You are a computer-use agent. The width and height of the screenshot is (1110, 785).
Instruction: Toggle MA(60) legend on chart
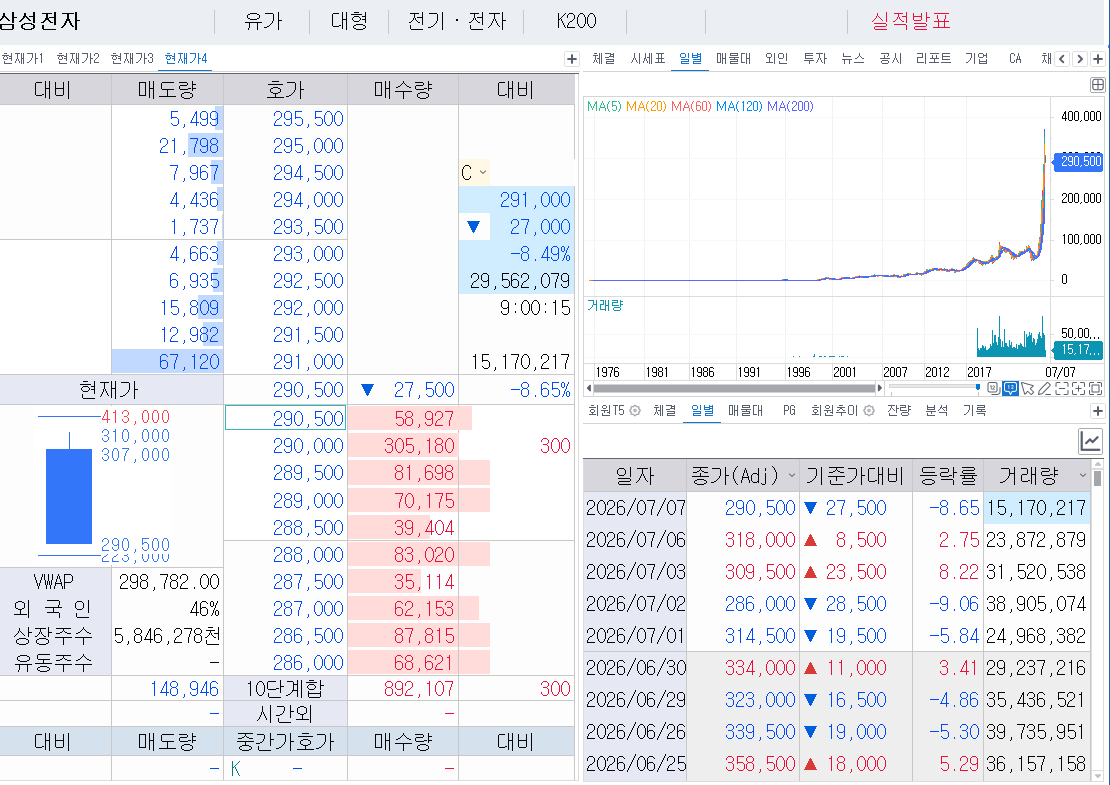[691, 106]
